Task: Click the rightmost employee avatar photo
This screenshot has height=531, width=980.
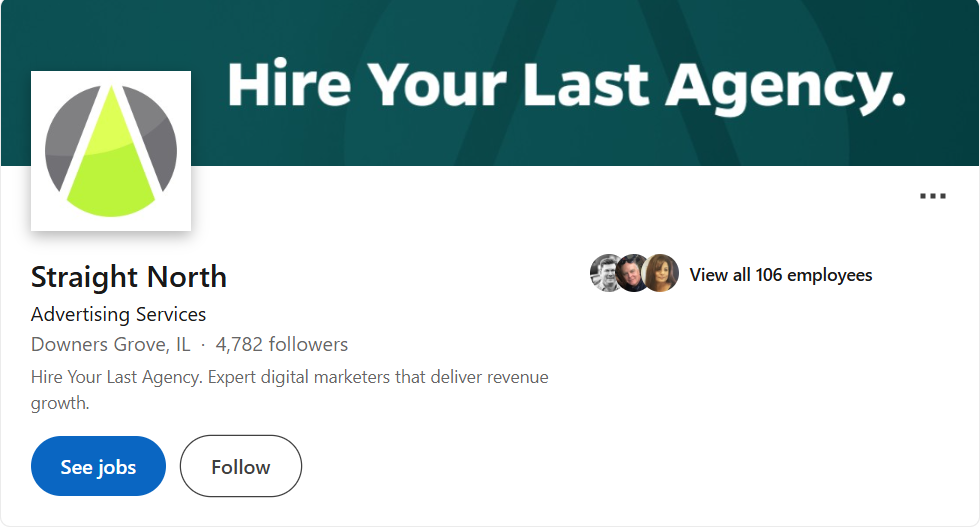Action: pyautogui.click(x=661, y=273)
